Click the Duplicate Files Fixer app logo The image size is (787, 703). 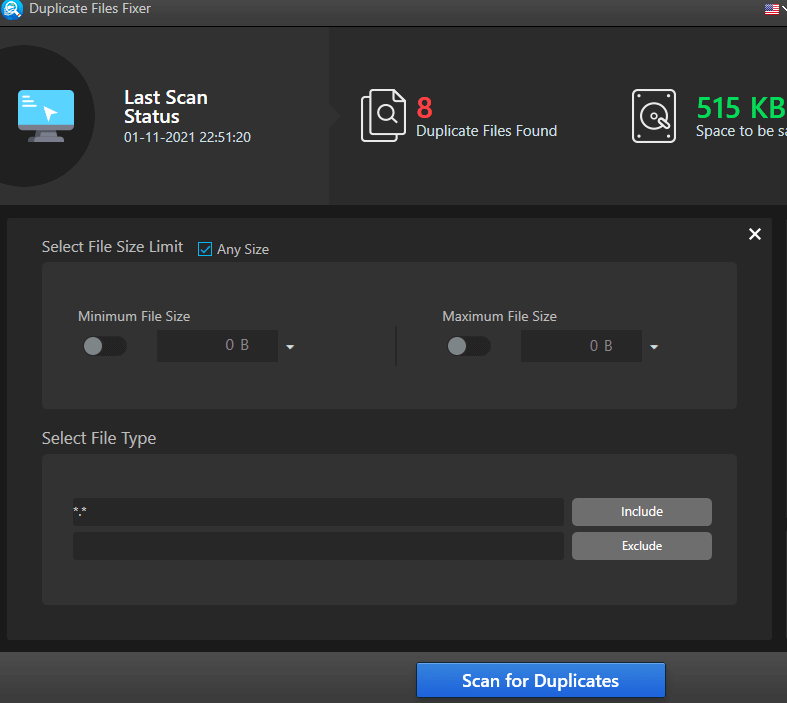pos(11,9)
